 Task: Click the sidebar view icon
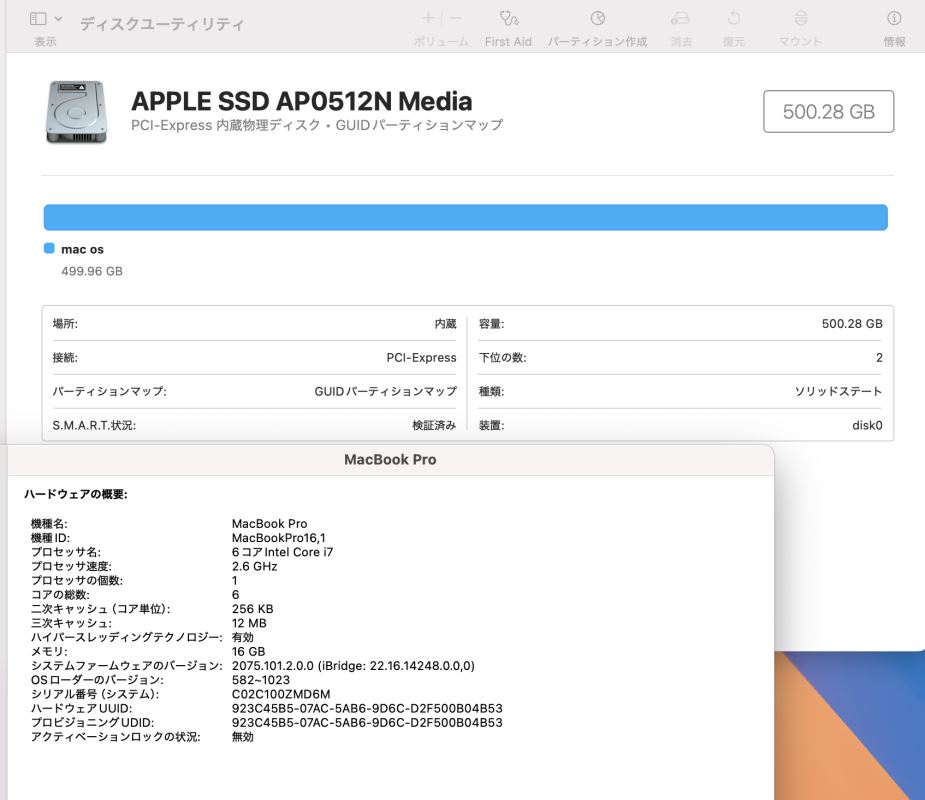[x=38, y=19]
